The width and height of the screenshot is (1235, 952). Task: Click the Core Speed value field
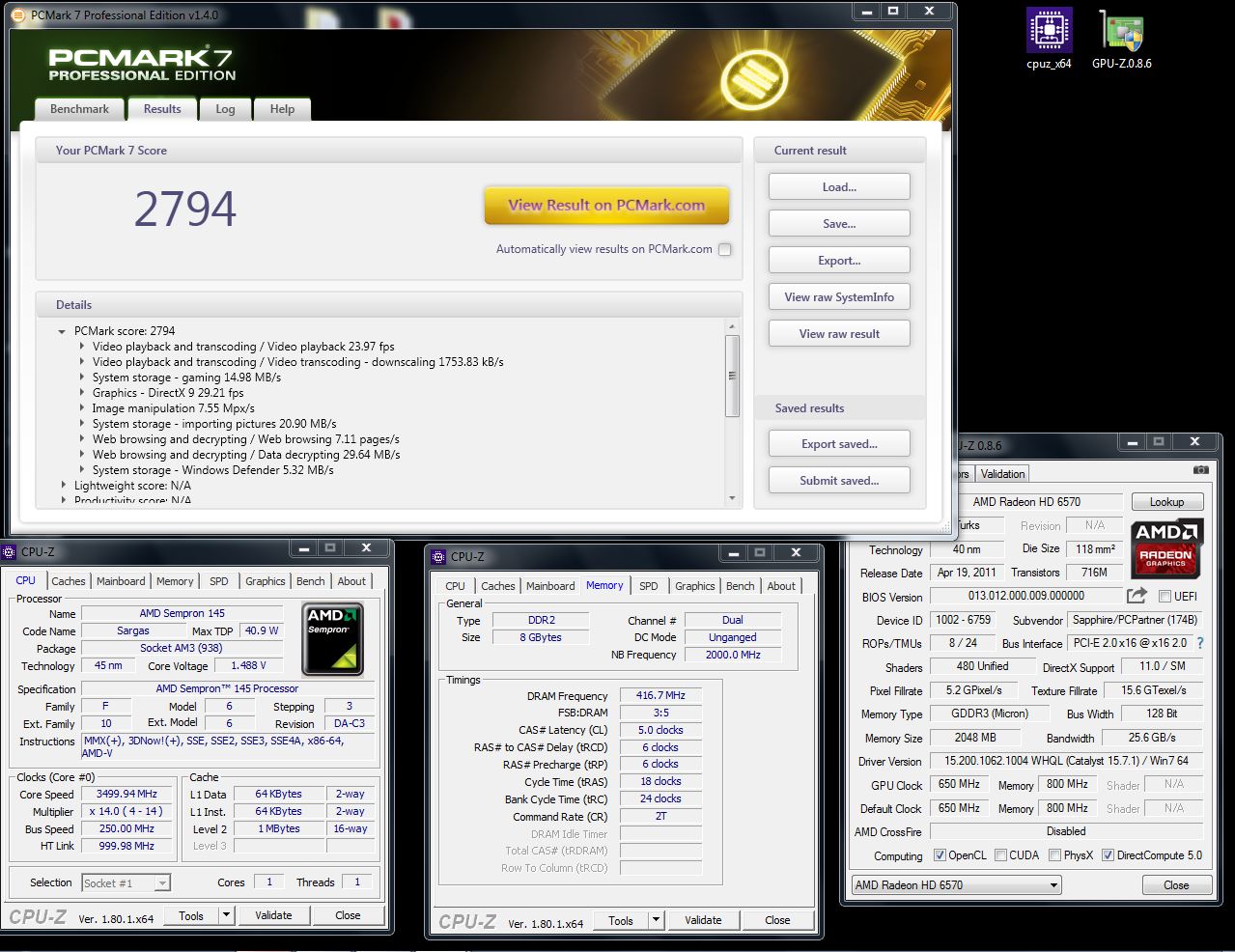126,794
